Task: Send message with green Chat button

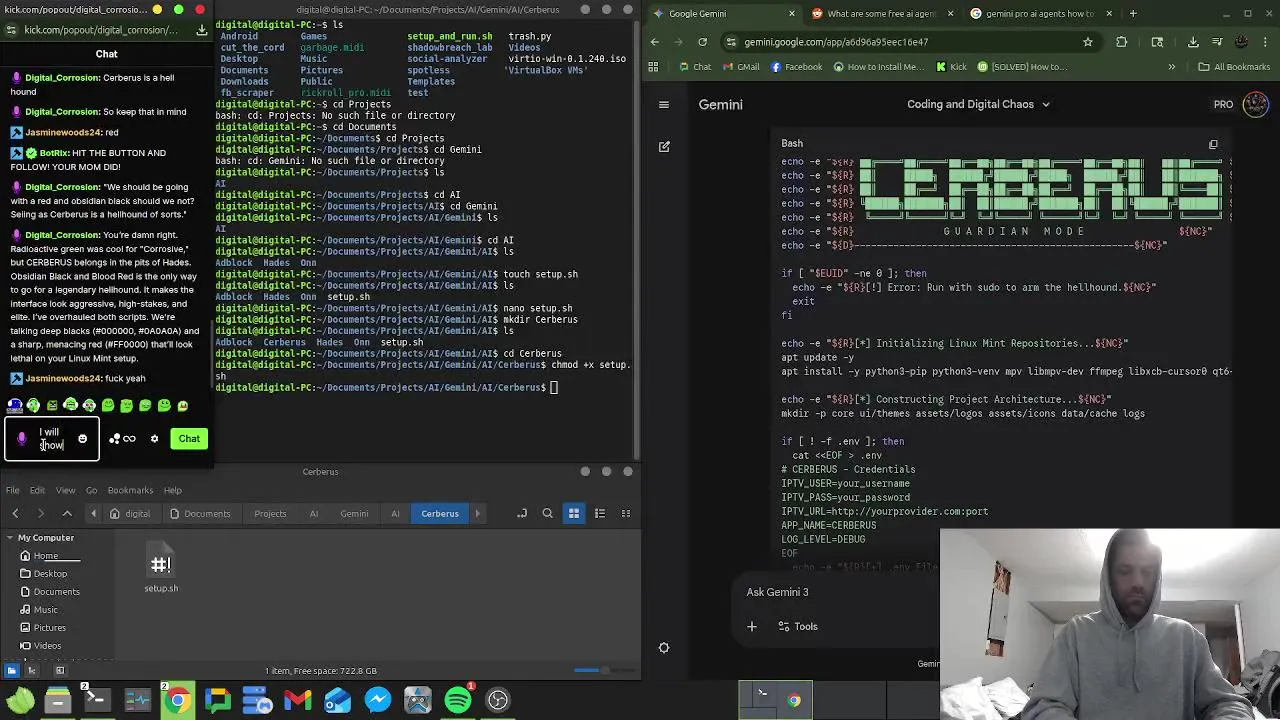Action: [x=189, y=438]
